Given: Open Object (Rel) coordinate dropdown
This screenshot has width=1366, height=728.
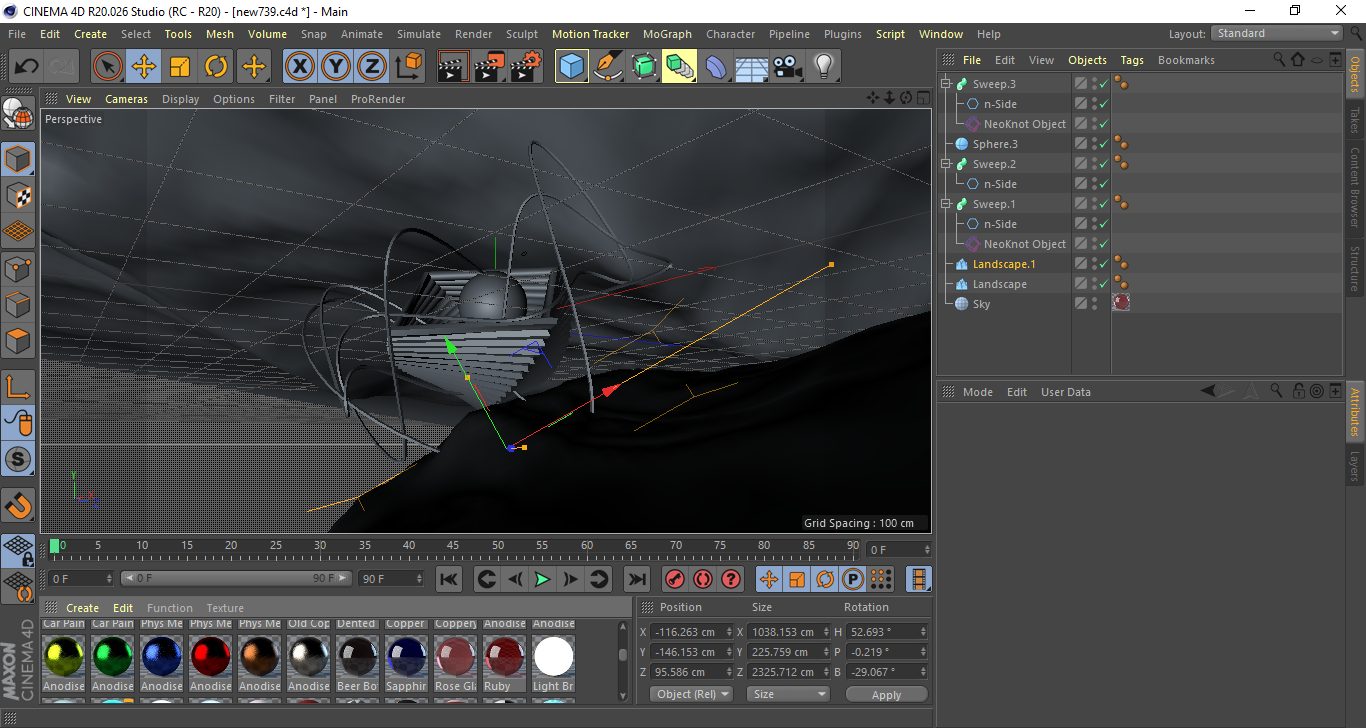Looking at the screenshot, I should (x=691, y=694).
